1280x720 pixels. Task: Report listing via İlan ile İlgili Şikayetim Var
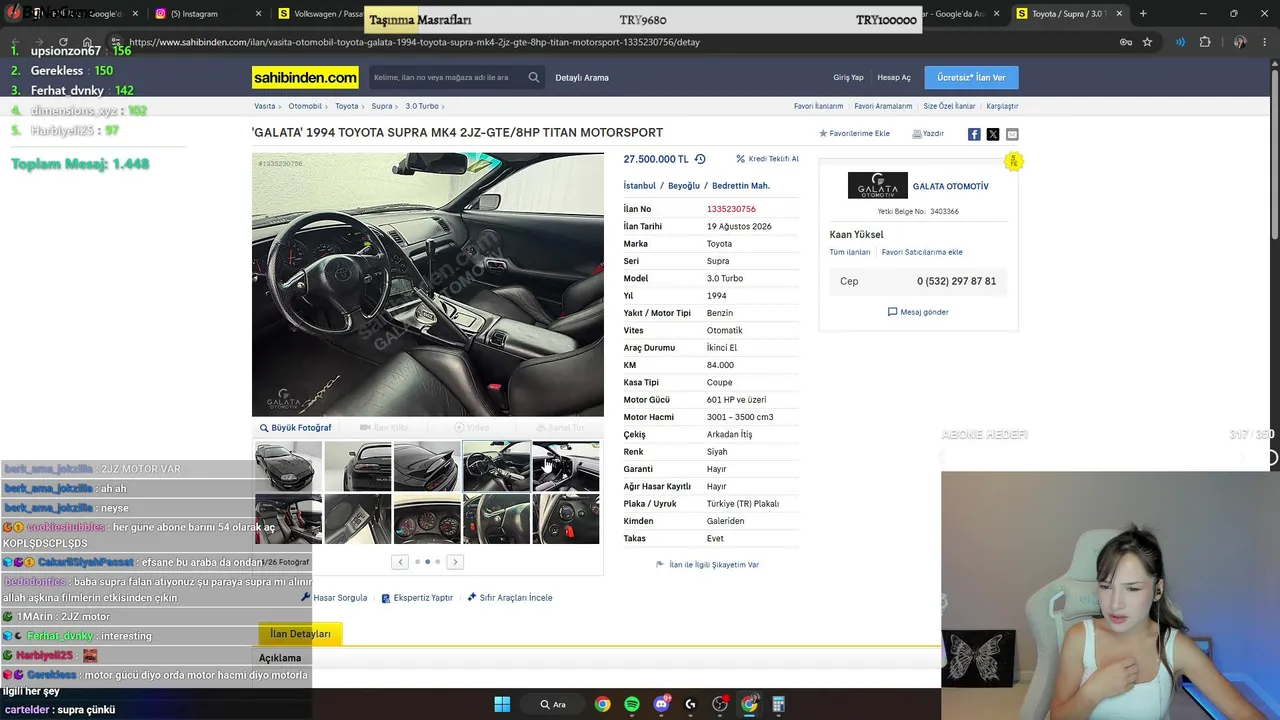pos(707,565)
